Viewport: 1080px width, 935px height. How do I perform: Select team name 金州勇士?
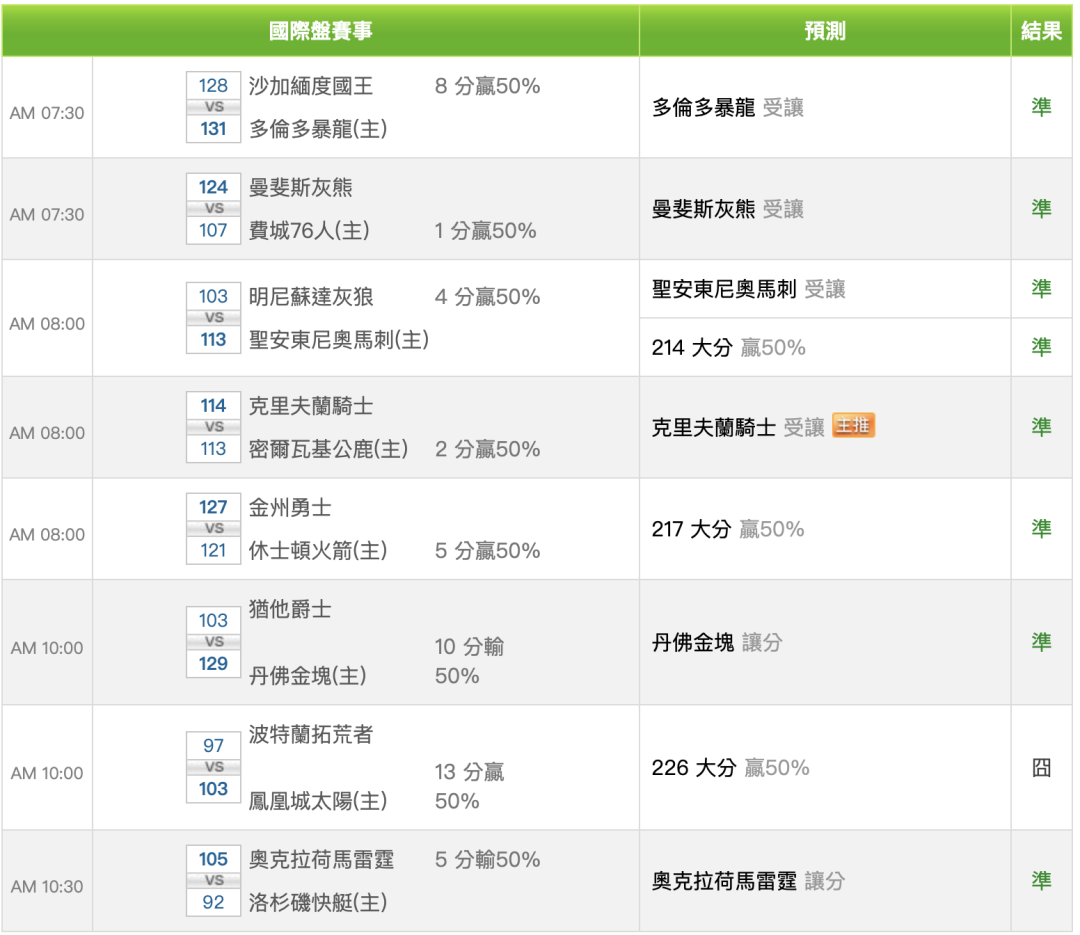(x=290, y=508)
